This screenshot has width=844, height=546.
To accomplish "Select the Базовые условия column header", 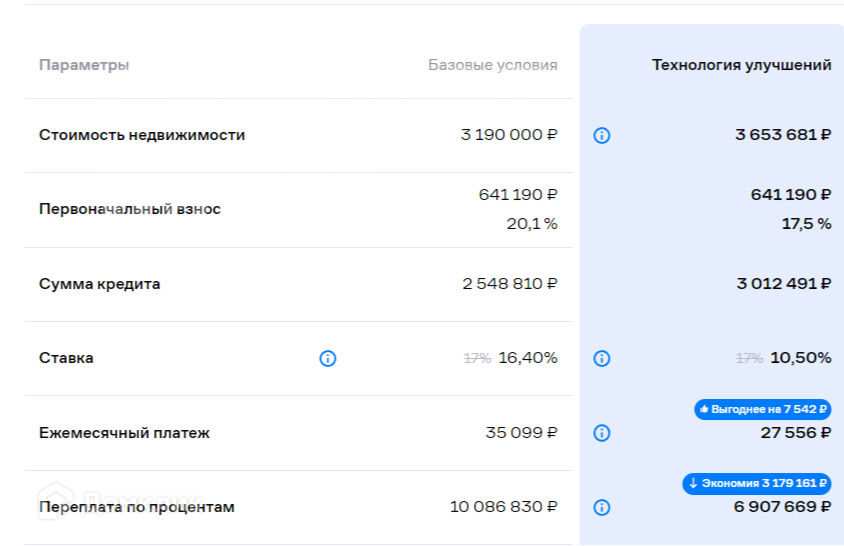I will (x=493, y=65).
